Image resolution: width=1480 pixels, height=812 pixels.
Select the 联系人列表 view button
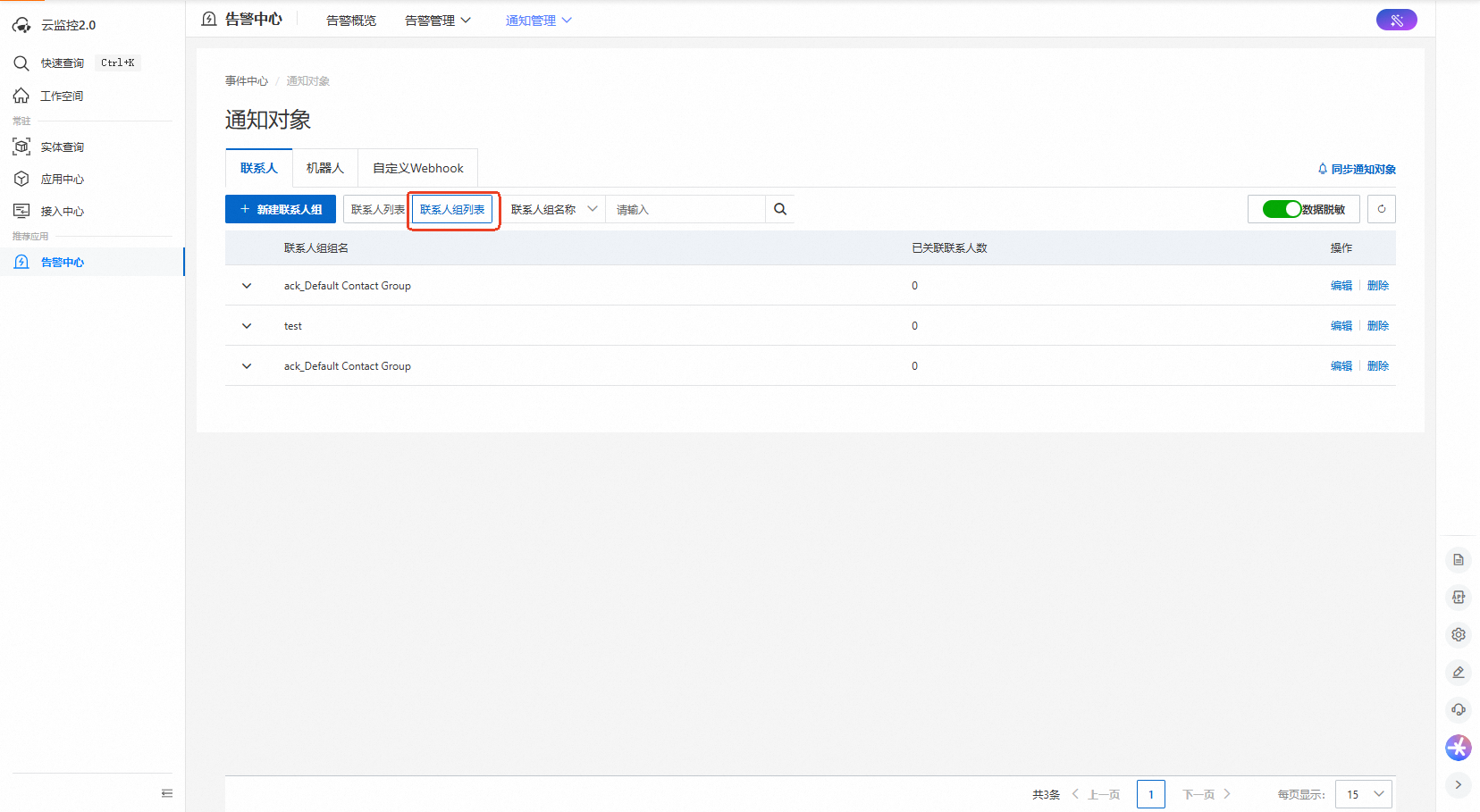coord(377,209)
